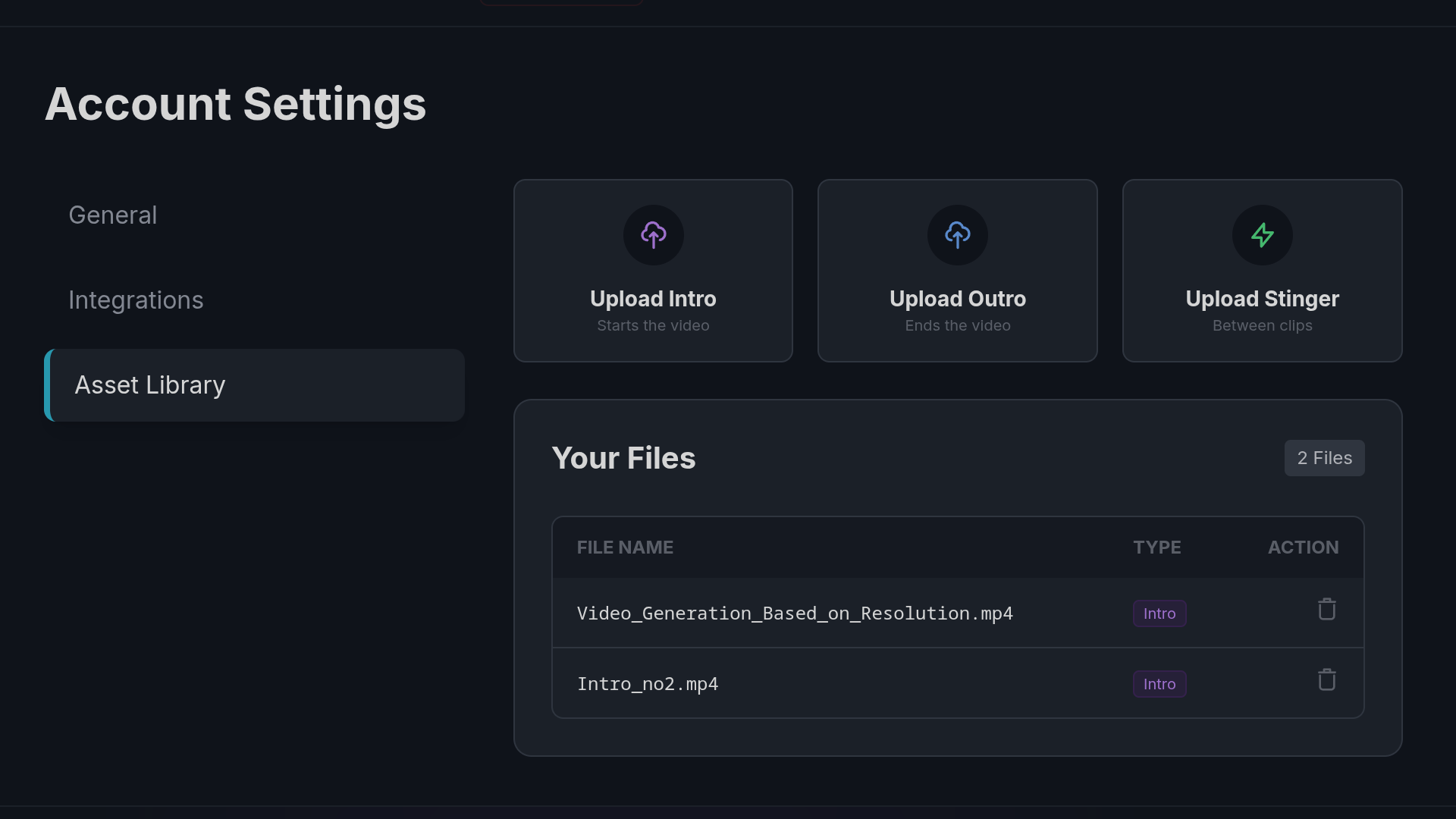The width and height of the screenshot is (1456, 819).
Task: Open the Upload Outro card
Action: pos(957,270)
